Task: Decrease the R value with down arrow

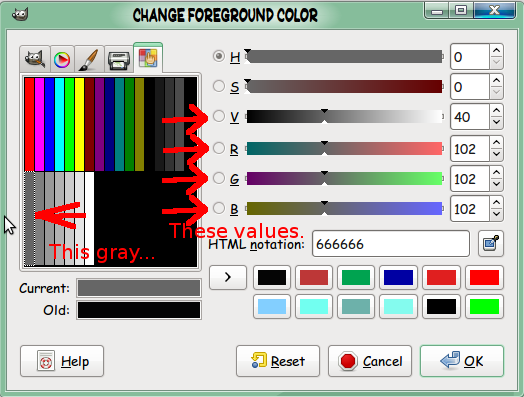Action: [x=496, y=154]
